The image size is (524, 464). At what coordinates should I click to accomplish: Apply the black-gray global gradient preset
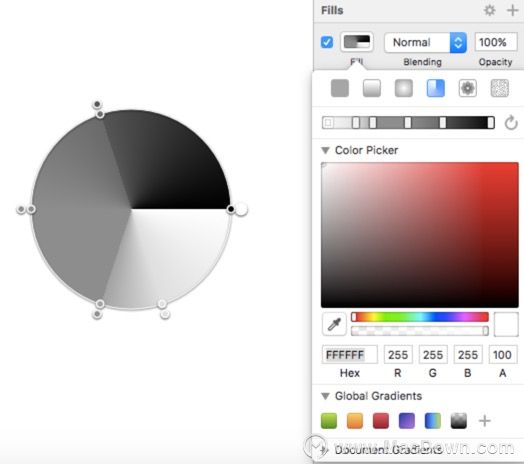(458, 421)
